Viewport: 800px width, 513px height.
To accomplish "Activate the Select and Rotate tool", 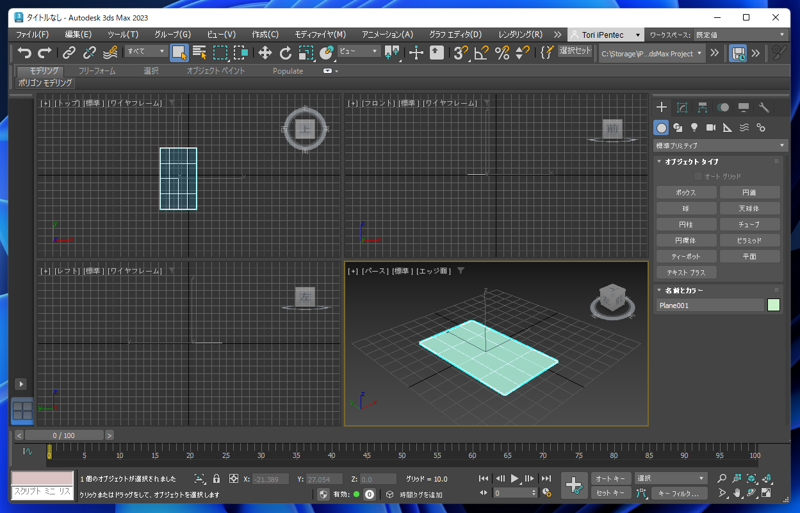I will 285,53.
